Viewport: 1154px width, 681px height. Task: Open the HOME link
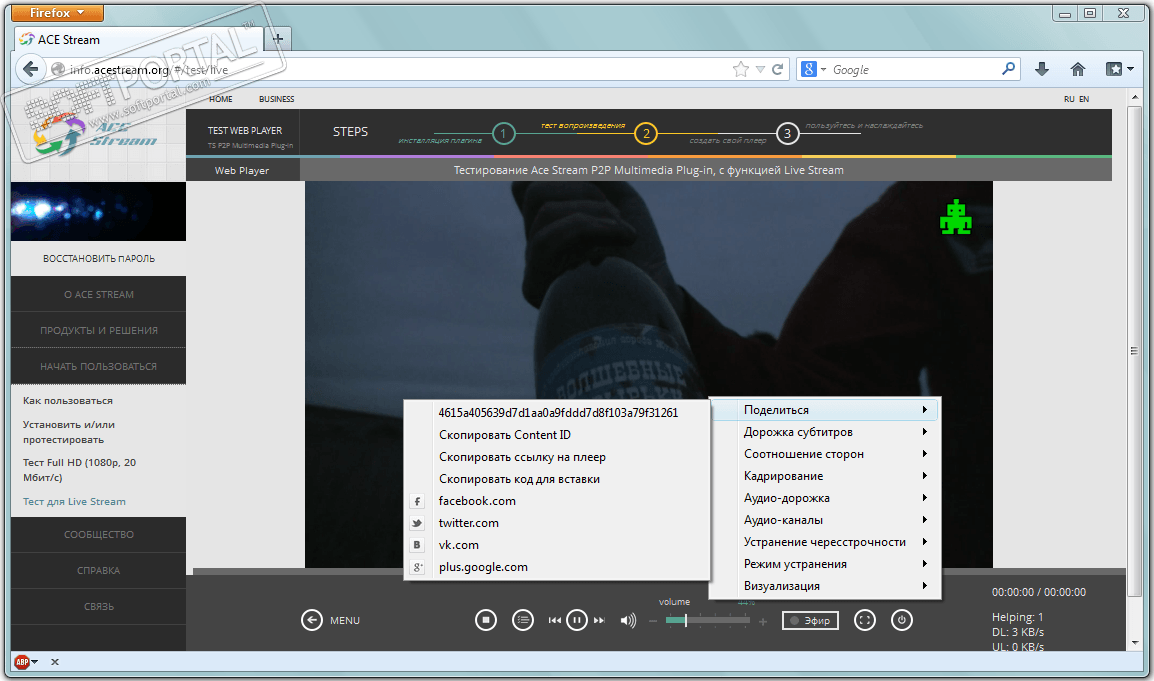click(220, 99)
